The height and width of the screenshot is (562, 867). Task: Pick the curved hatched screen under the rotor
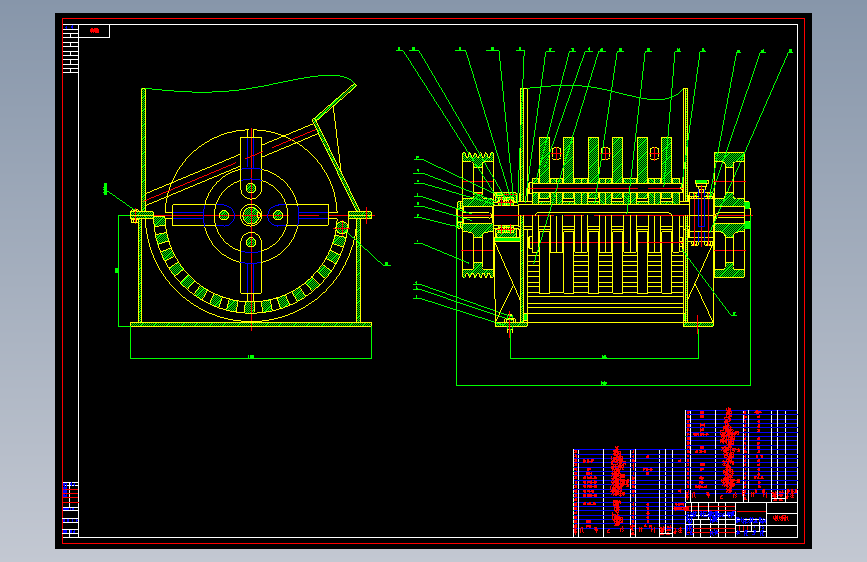click(249, 267)
